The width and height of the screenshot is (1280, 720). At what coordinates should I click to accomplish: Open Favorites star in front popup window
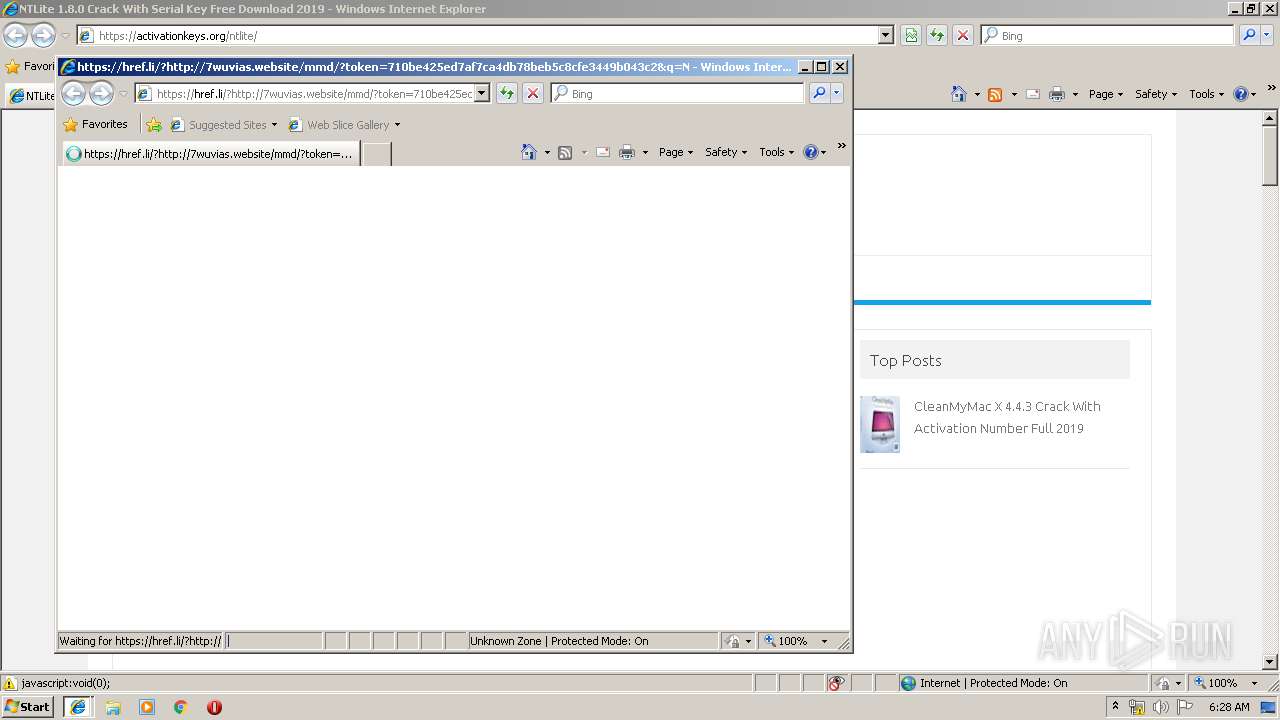95,125
